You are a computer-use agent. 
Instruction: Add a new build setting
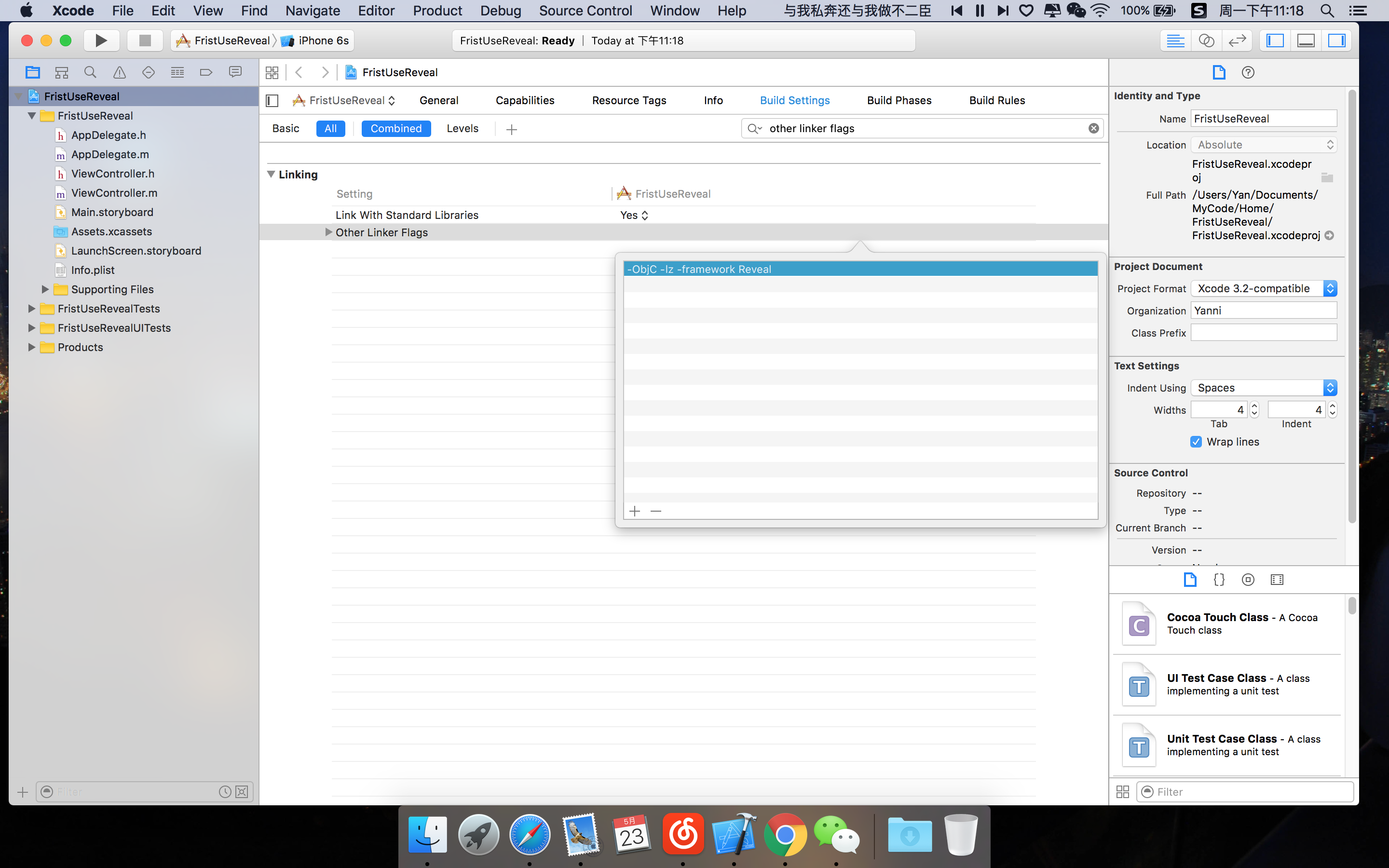tap(511, 130)
